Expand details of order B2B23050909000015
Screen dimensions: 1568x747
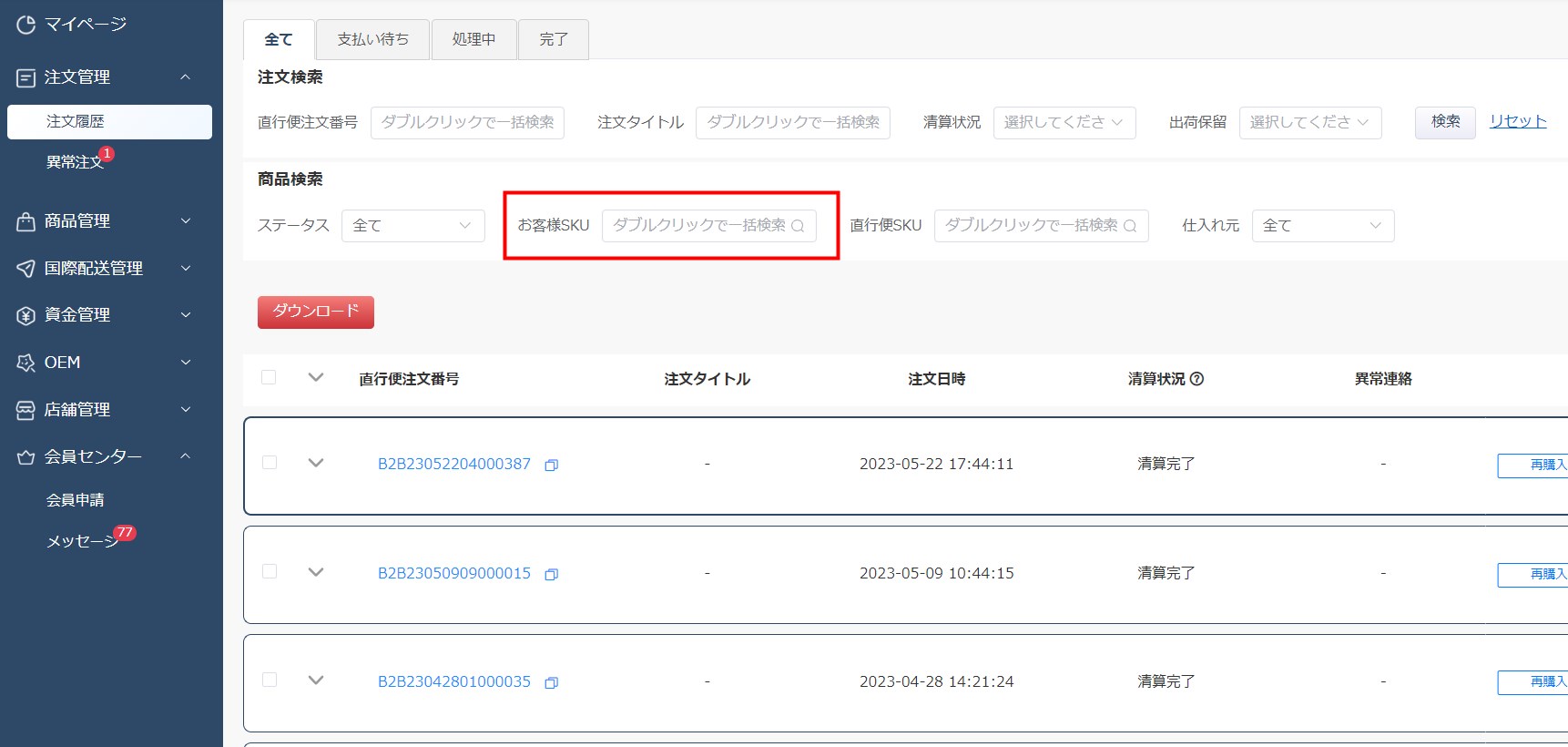click(316, 572)
